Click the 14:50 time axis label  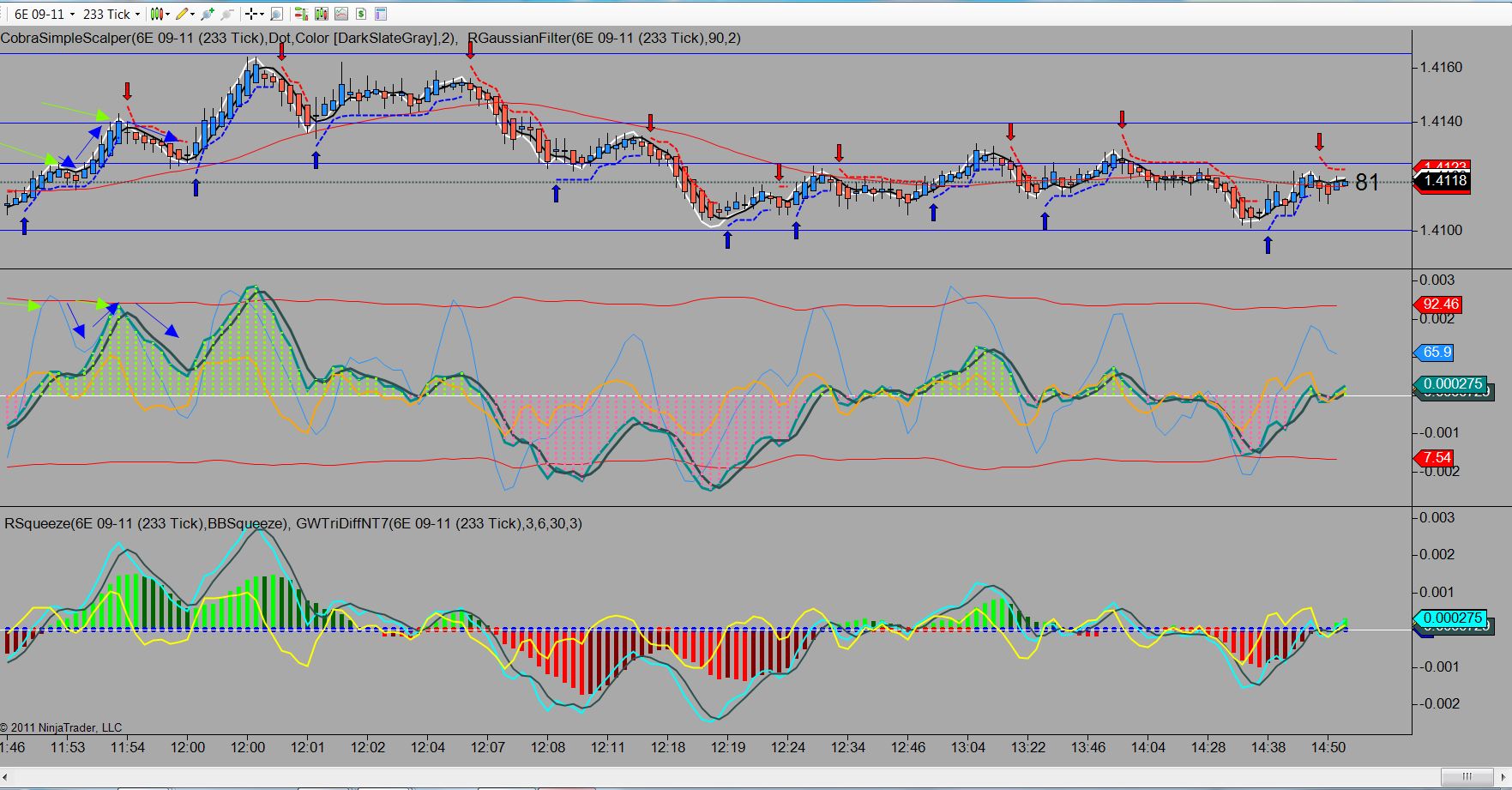(1328, 747)
